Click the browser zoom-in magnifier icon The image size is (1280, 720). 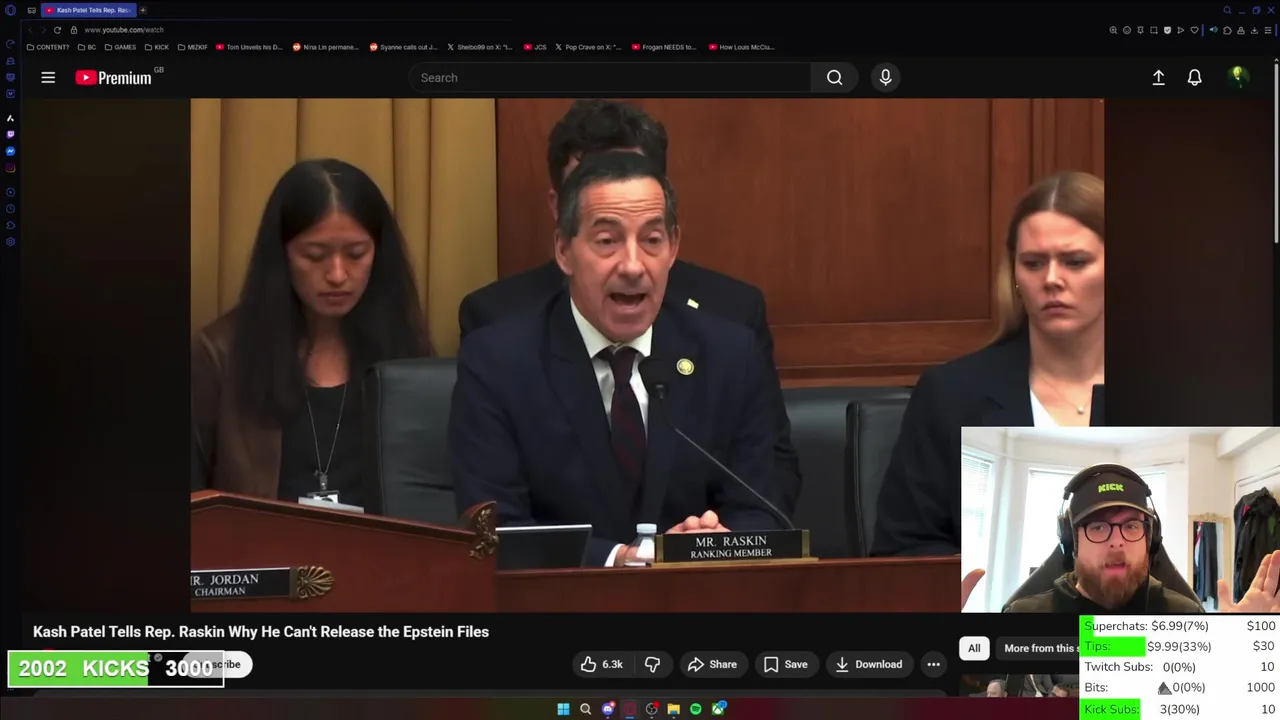click(1113, 30)
